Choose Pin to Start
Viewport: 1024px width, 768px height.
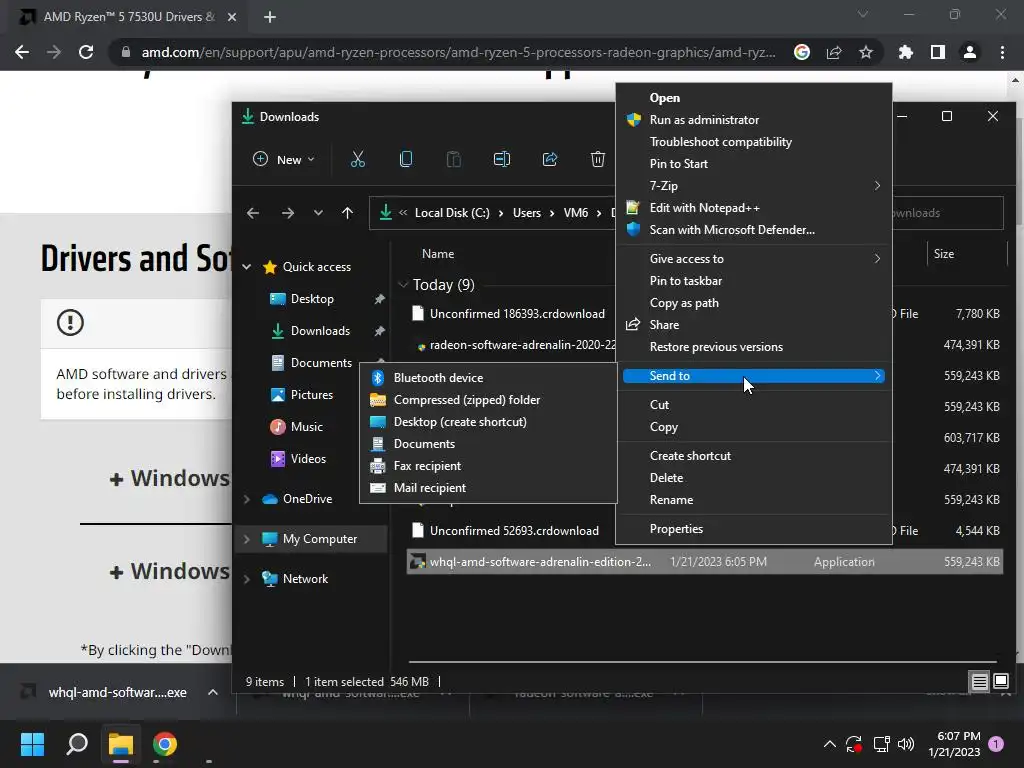click(x=754, y=164)
